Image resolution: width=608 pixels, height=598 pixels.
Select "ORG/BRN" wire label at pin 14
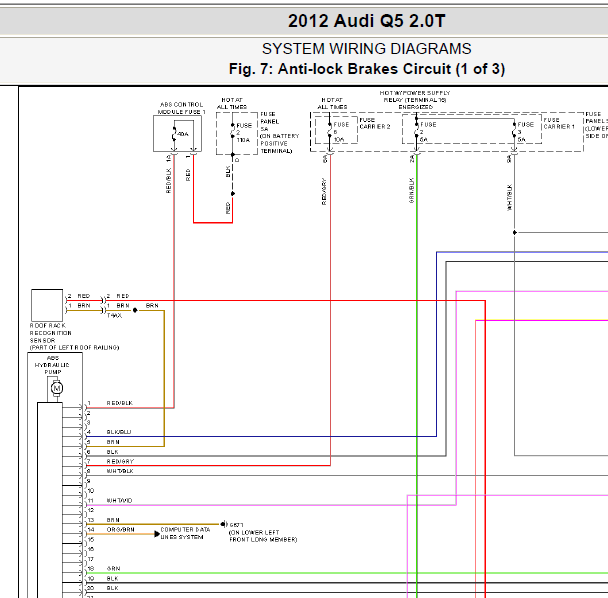(121, 530)
